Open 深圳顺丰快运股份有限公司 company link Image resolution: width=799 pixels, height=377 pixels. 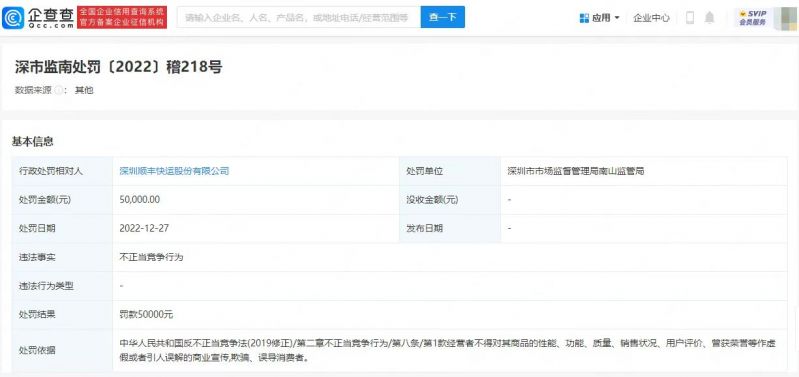click(x=174, y=171)
